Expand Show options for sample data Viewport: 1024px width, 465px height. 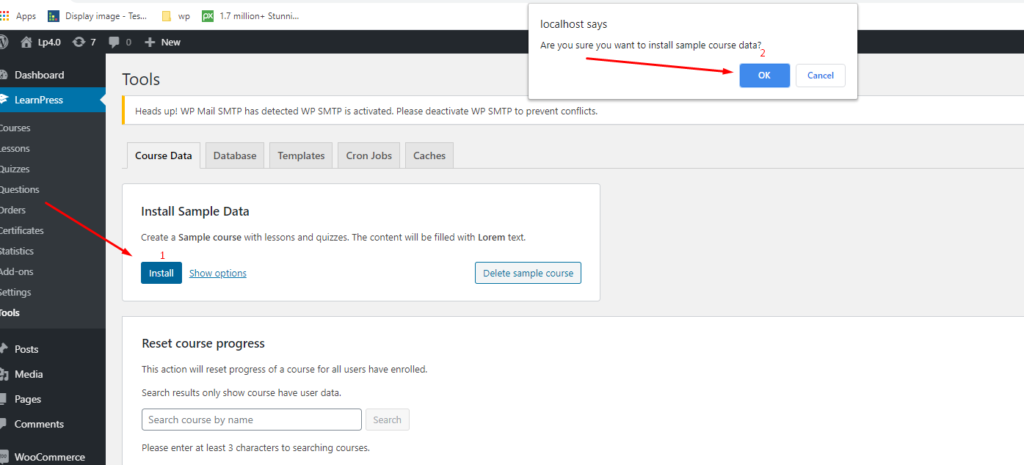pyautogui.click(x=217, y=273)
